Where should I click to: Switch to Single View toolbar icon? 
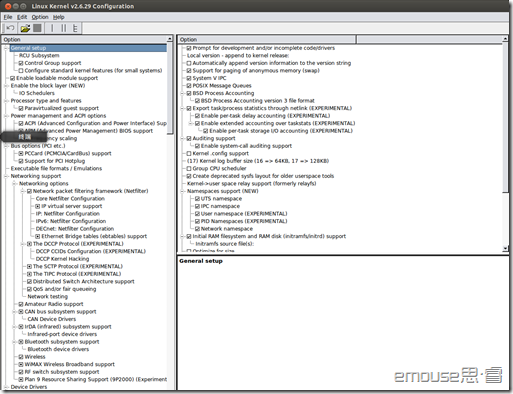[x=52, y=28]
